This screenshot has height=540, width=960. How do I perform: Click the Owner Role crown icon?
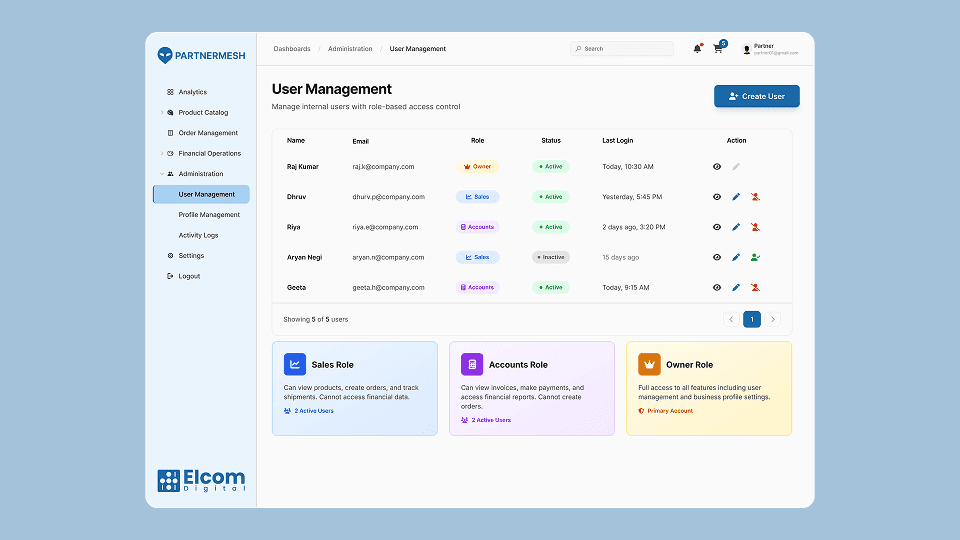pos(649,364)
